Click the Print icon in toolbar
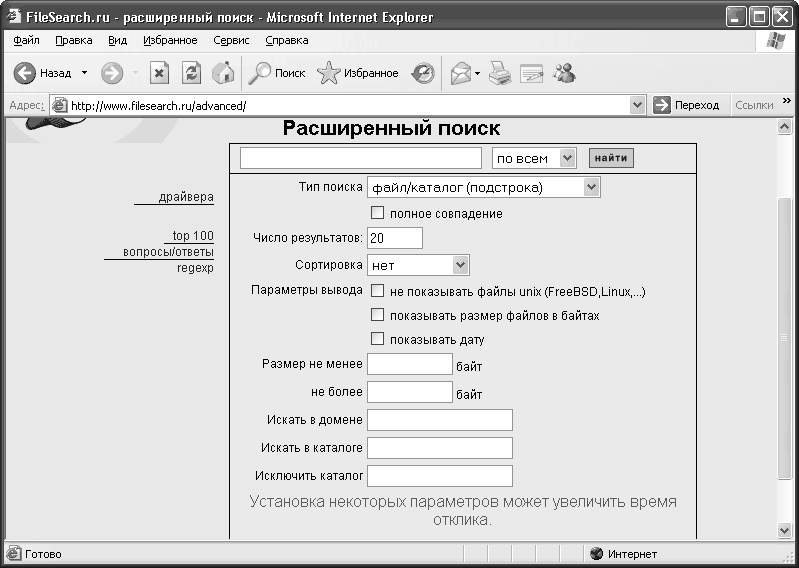The width and height of the screenshot is (799, 568). pos(500,73)
